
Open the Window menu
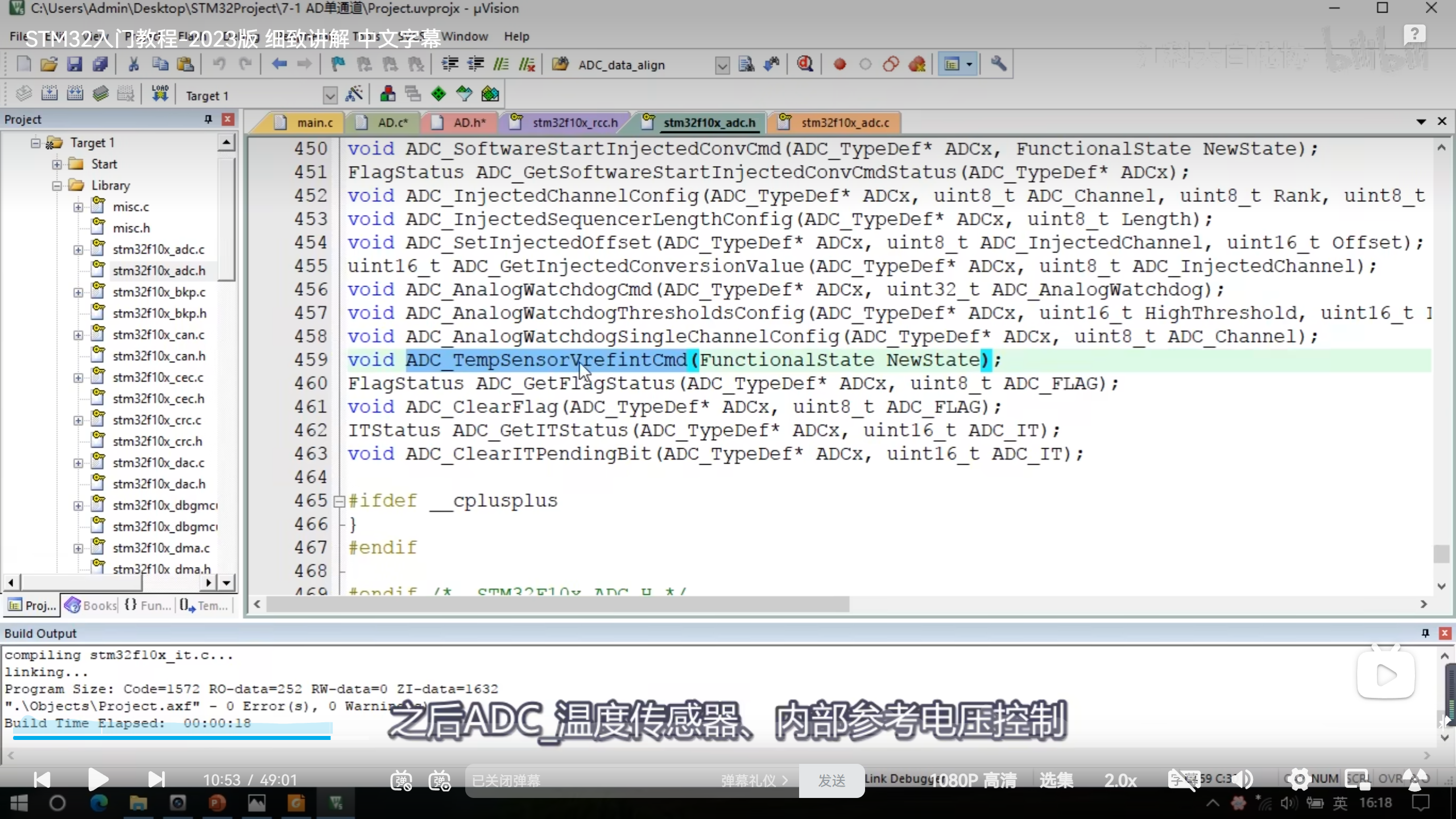coord(465,36)
